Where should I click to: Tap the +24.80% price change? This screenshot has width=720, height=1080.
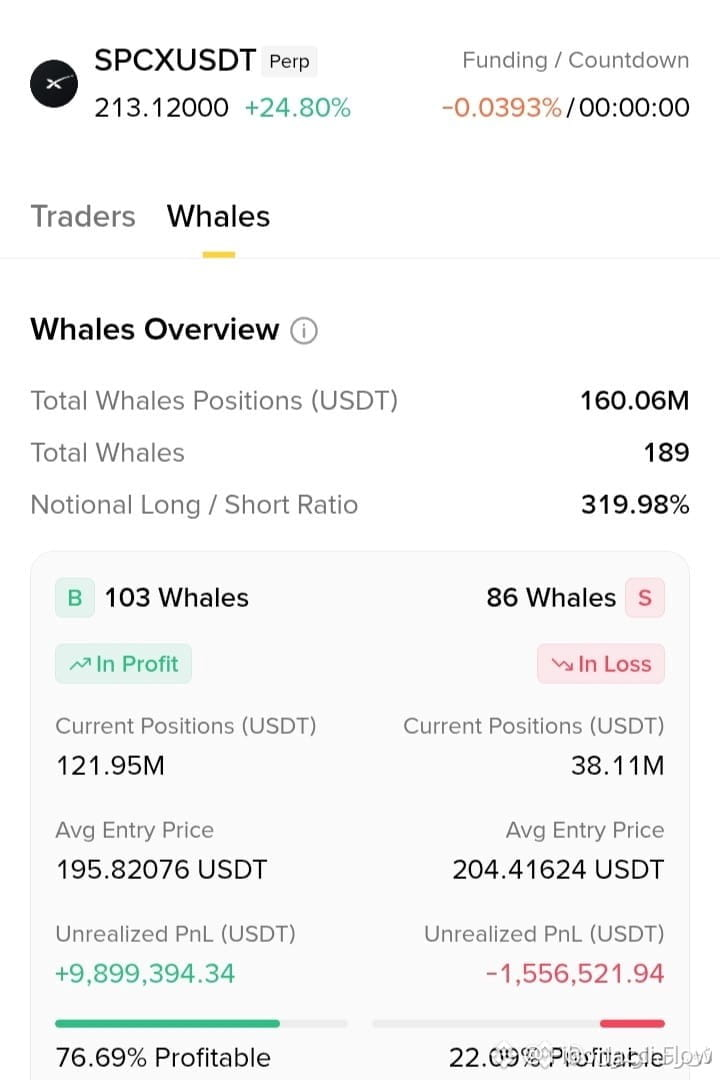(x=298, y=108)
